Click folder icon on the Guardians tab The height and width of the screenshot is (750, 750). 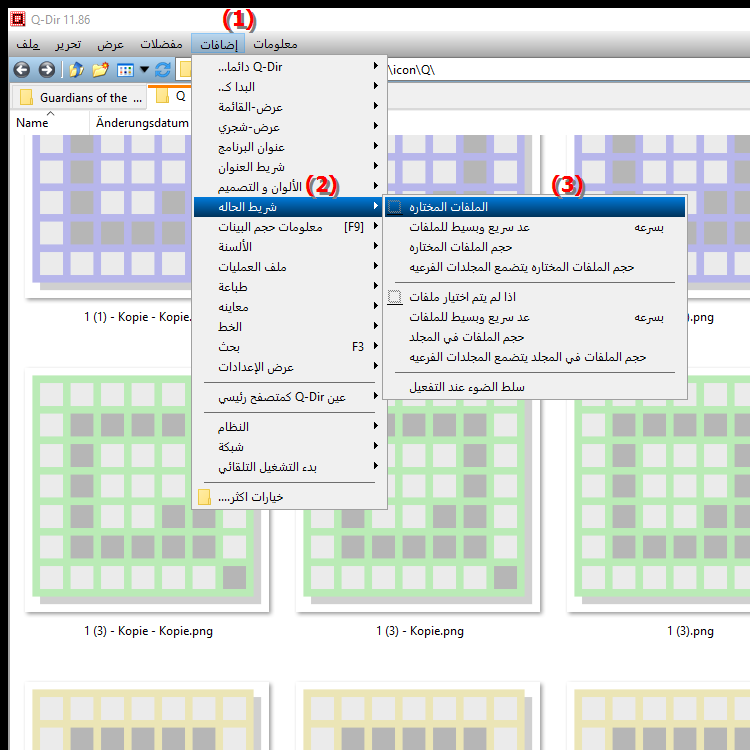tap(26, 98)
